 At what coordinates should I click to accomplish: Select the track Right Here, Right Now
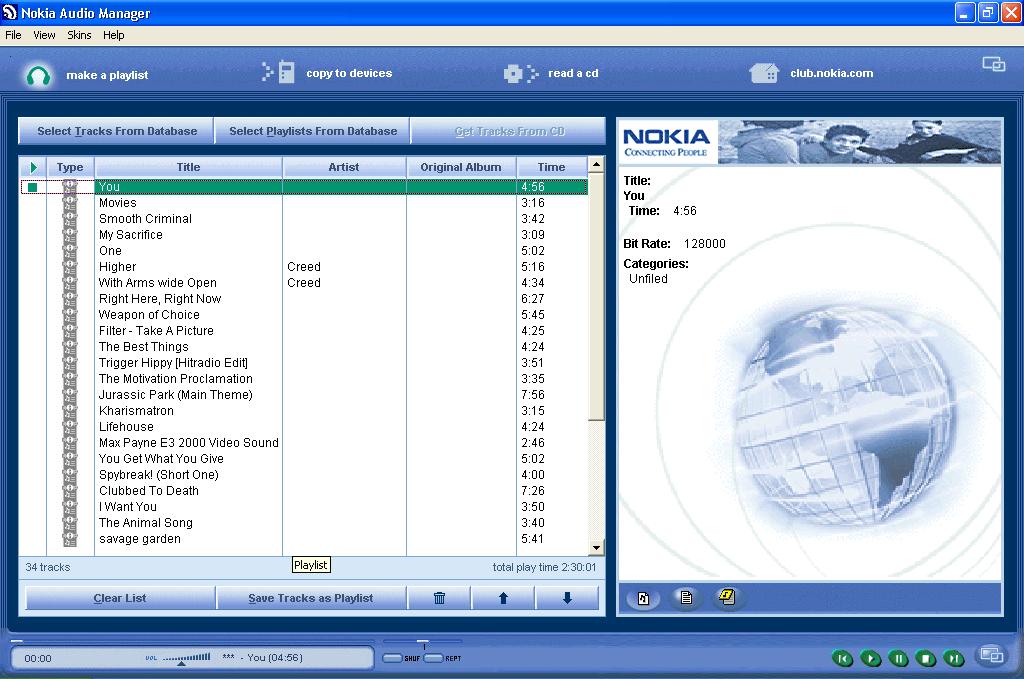point(160,299)
